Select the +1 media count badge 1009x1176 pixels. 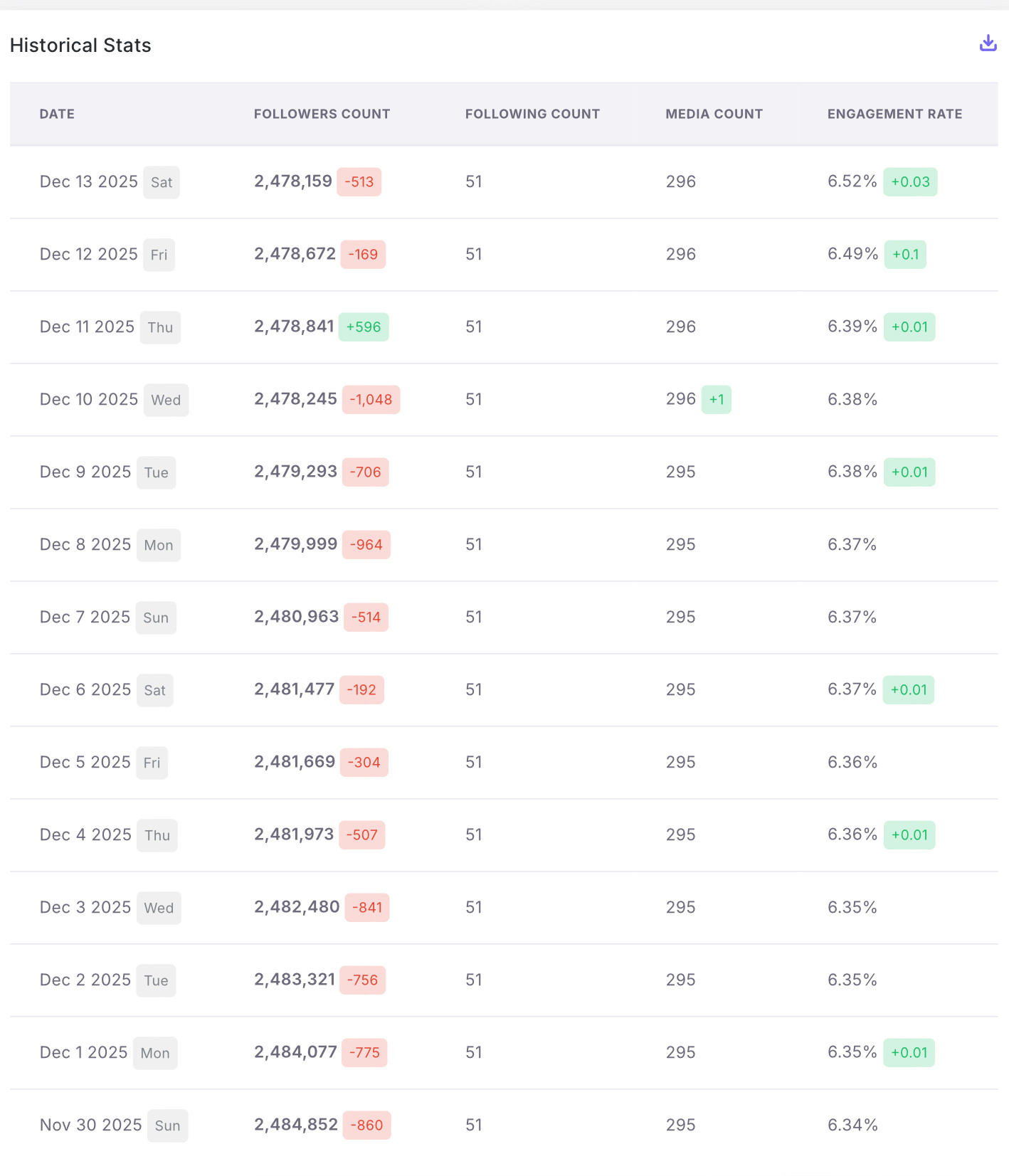point(717,399)
